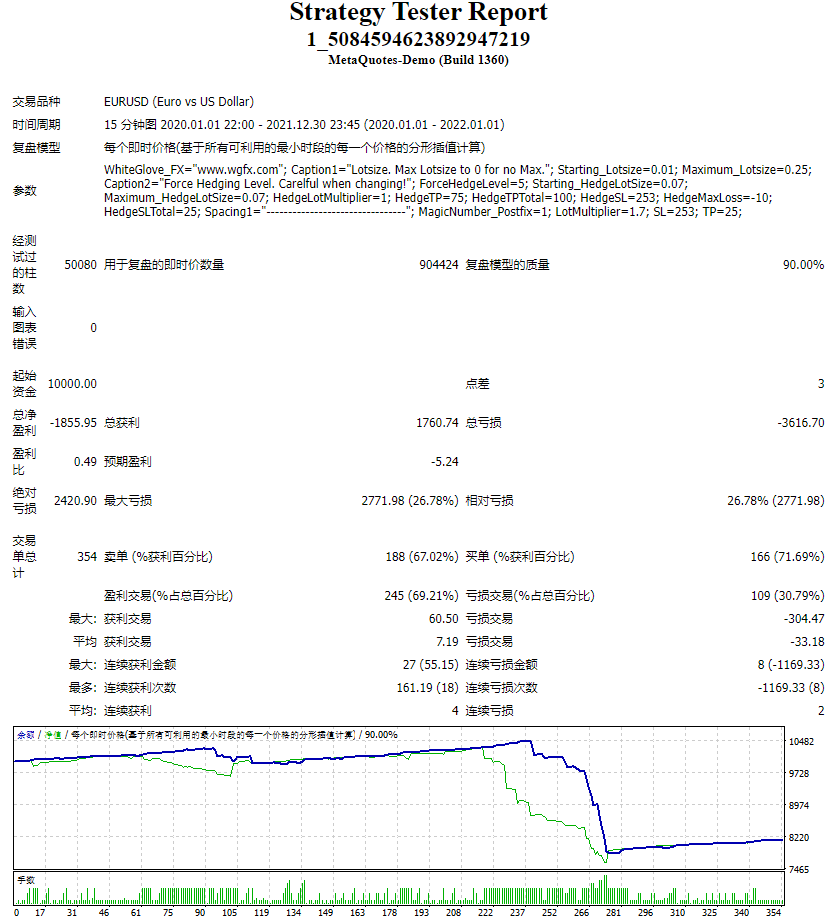Viewport: 834px width, 924px height.
Task: Click the Strategy Tester Report title
Action: [x=418, y=12]
